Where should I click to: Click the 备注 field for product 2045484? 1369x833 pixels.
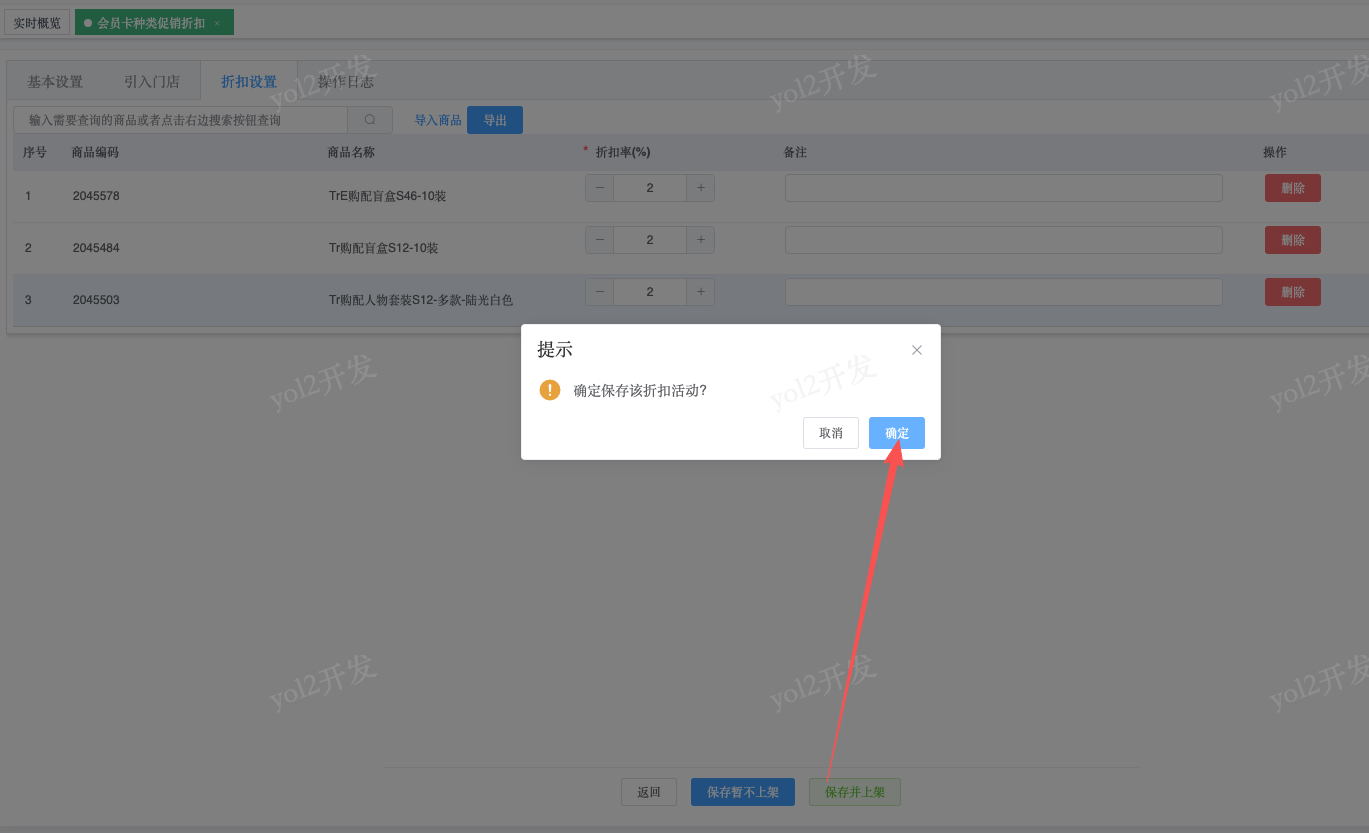pyautogui.click(x=1004, y=240)
